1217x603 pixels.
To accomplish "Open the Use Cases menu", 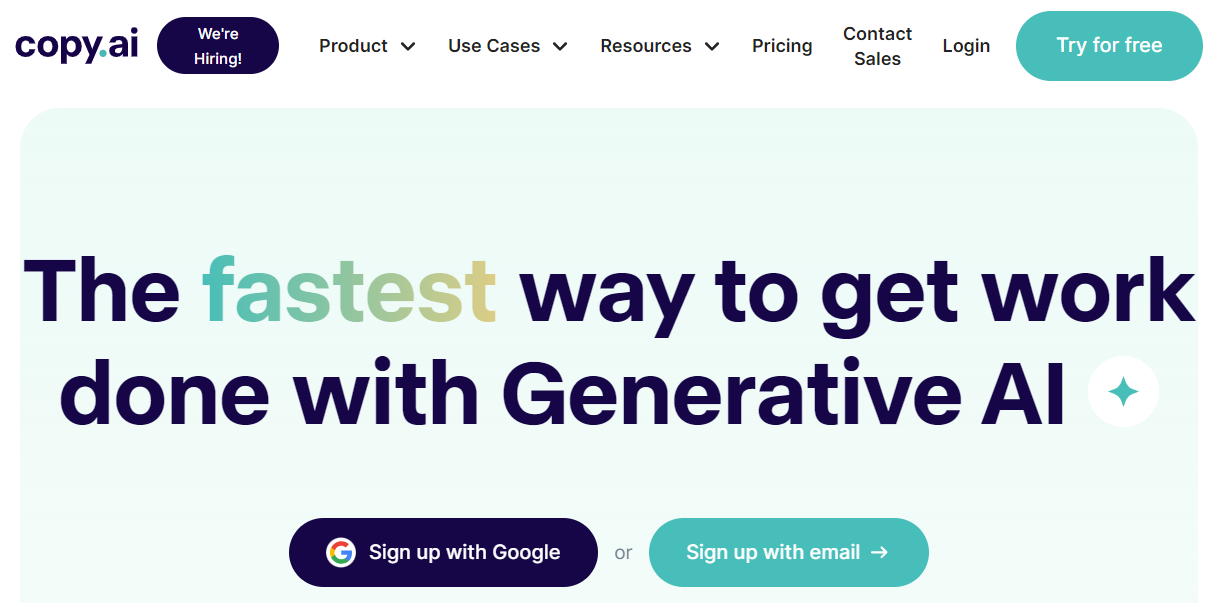I will pyautogui.click(x=494, y=46).
